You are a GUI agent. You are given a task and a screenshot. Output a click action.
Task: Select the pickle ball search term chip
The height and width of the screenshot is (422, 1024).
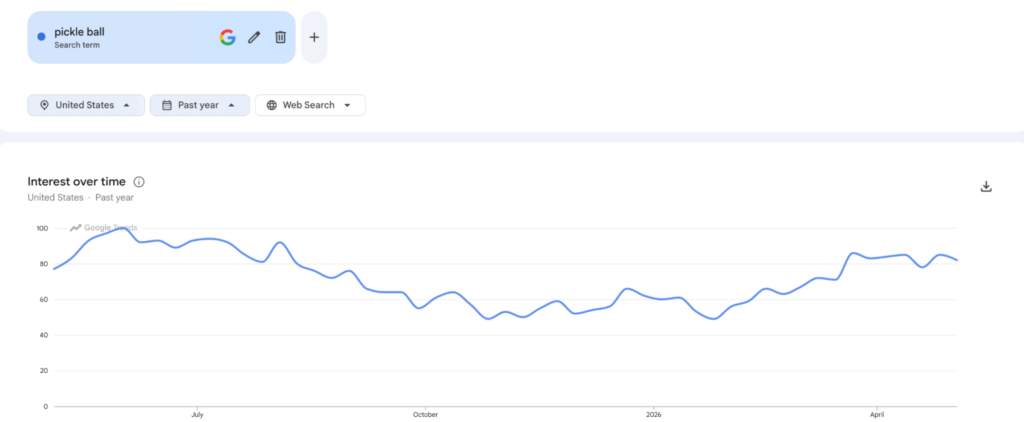[x=161, y=37]
